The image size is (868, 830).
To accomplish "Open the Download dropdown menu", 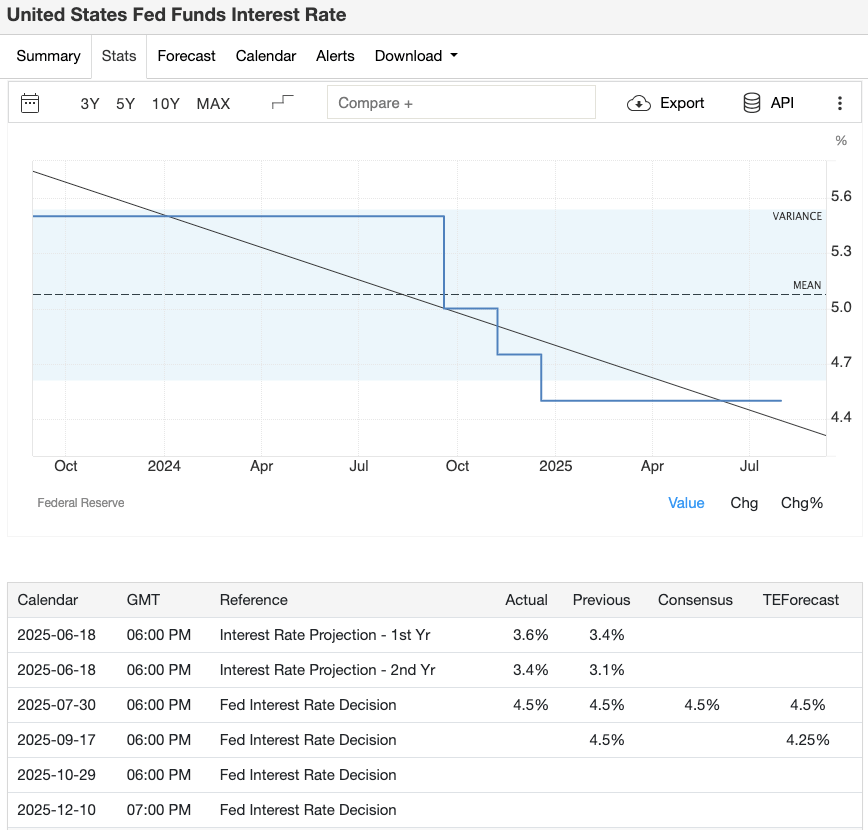I will coord(416,56).
